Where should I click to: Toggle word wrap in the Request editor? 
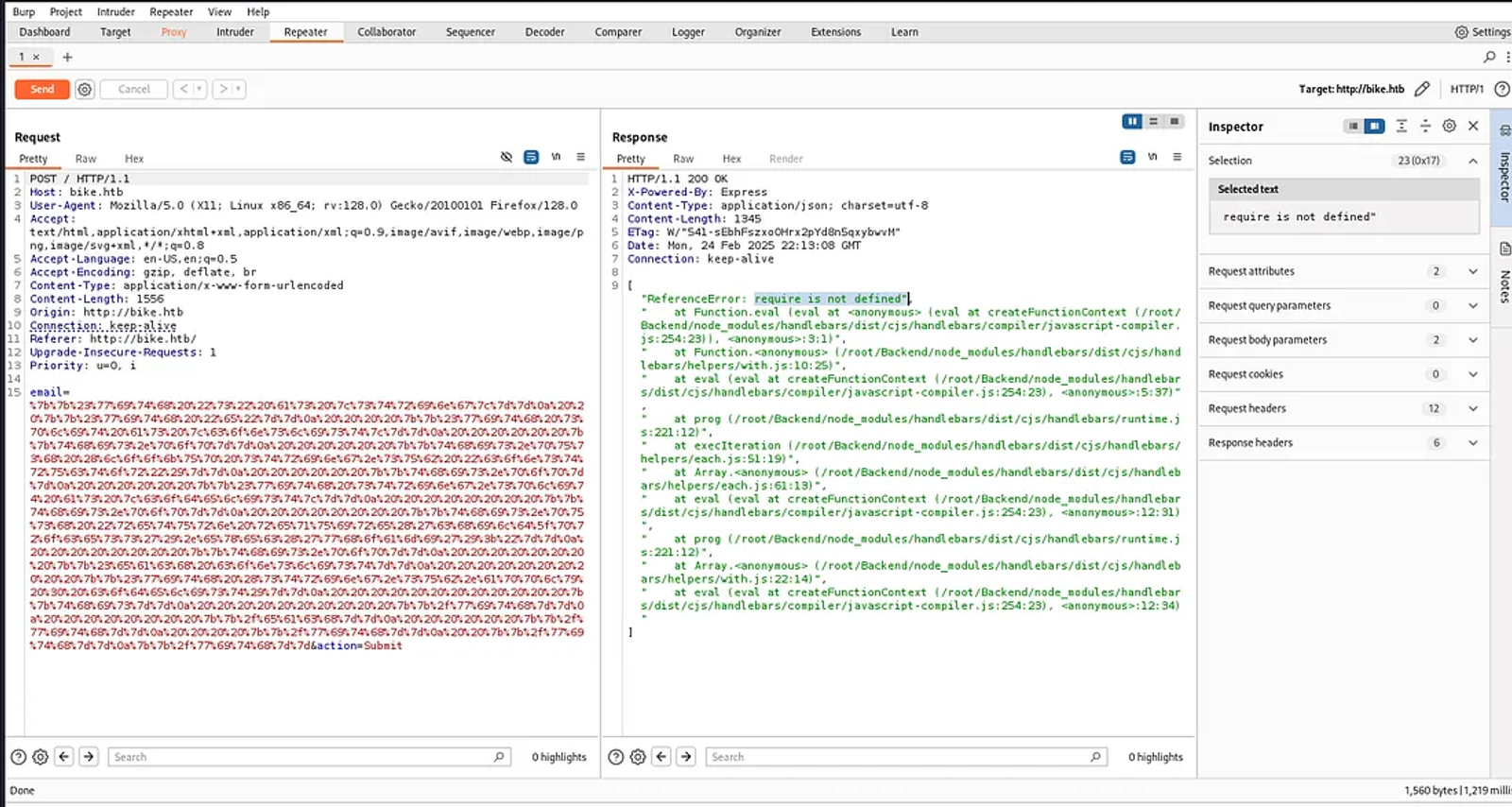(531, 157)
